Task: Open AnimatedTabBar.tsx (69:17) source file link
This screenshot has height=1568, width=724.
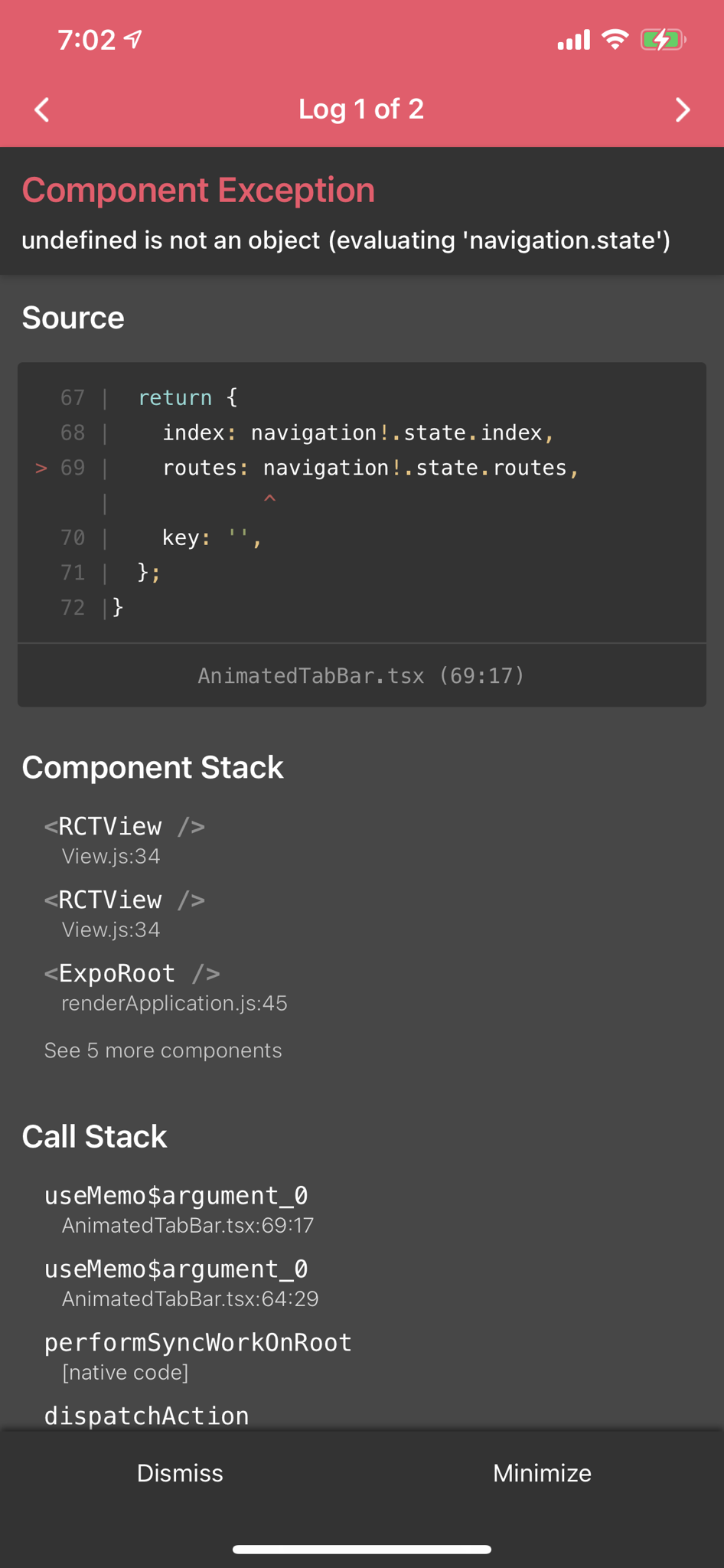Action: pos(361,675)
